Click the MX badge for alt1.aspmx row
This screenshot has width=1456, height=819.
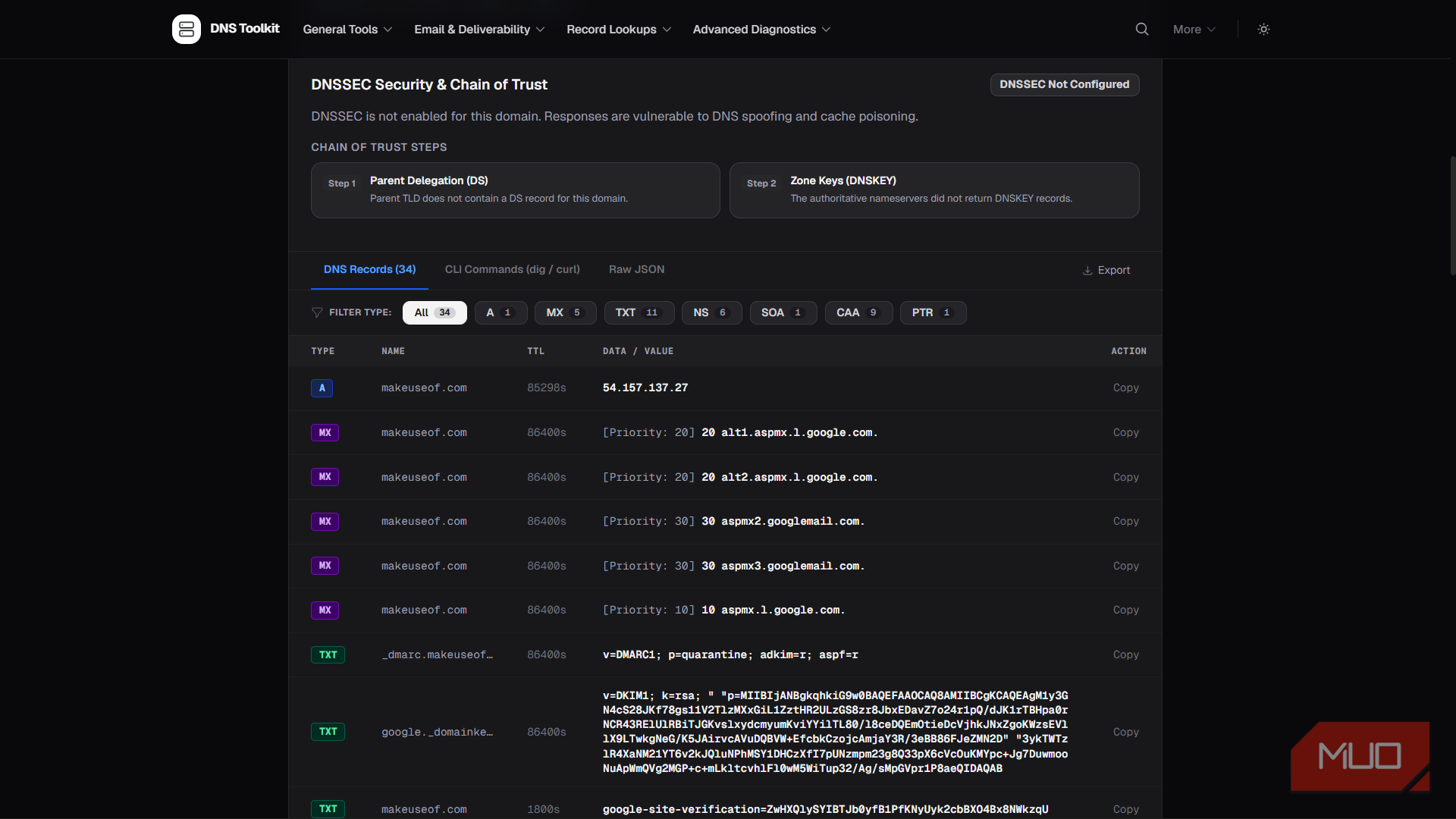tap(325, 433)
